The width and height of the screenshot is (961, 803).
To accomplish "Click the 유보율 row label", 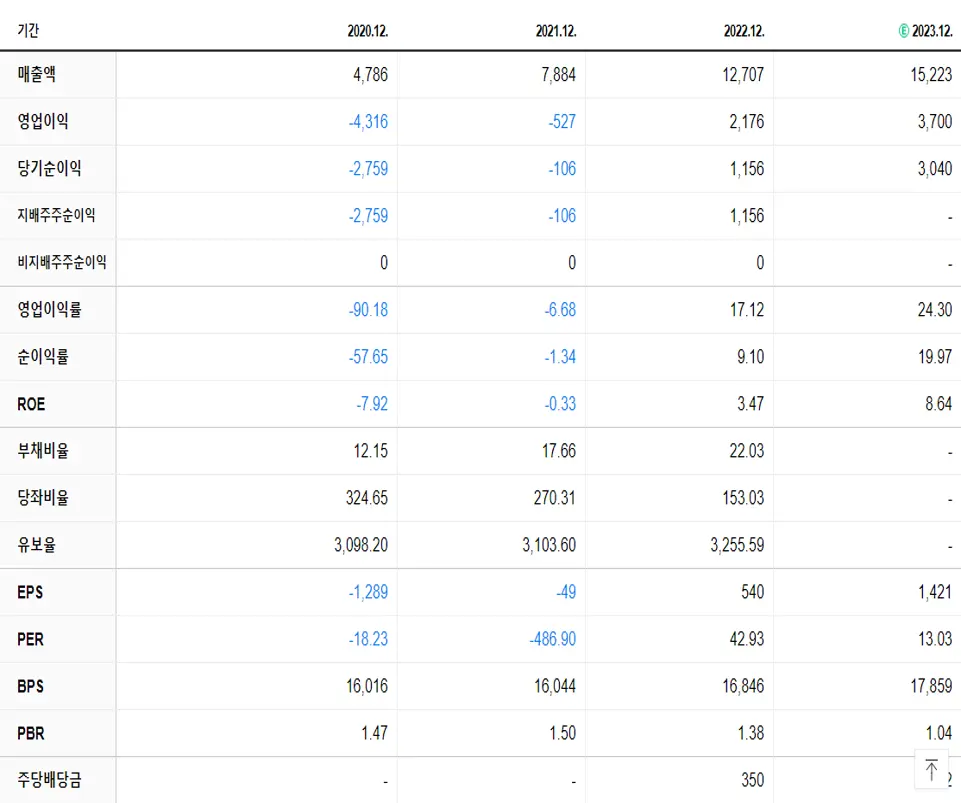I will (37, 544).
